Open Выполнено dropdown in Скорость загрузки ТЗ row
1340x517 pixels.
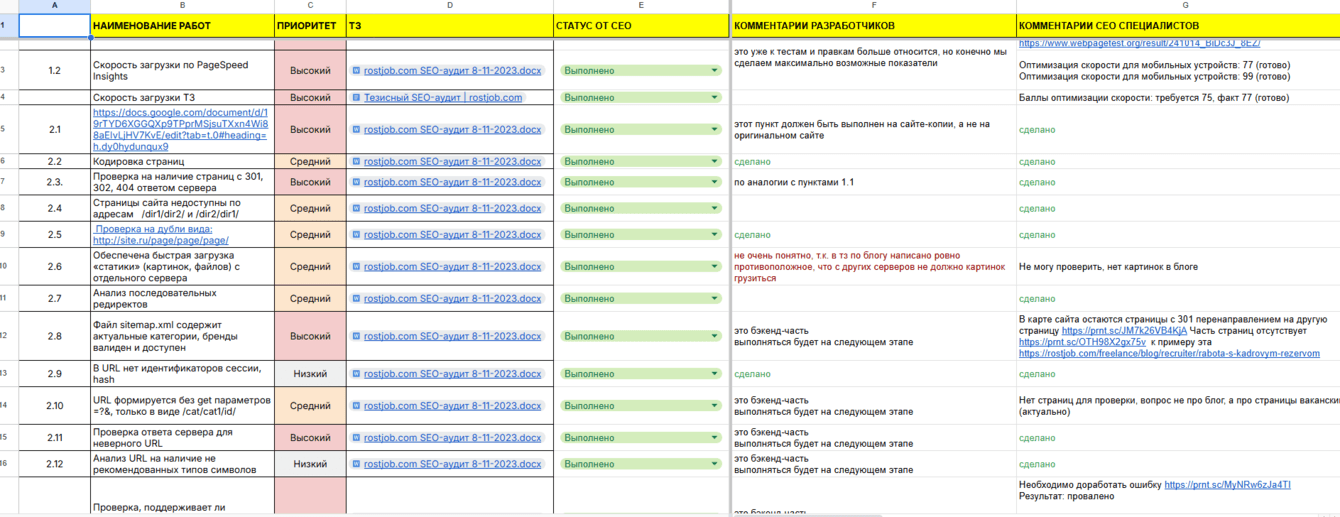pos(715,98)
